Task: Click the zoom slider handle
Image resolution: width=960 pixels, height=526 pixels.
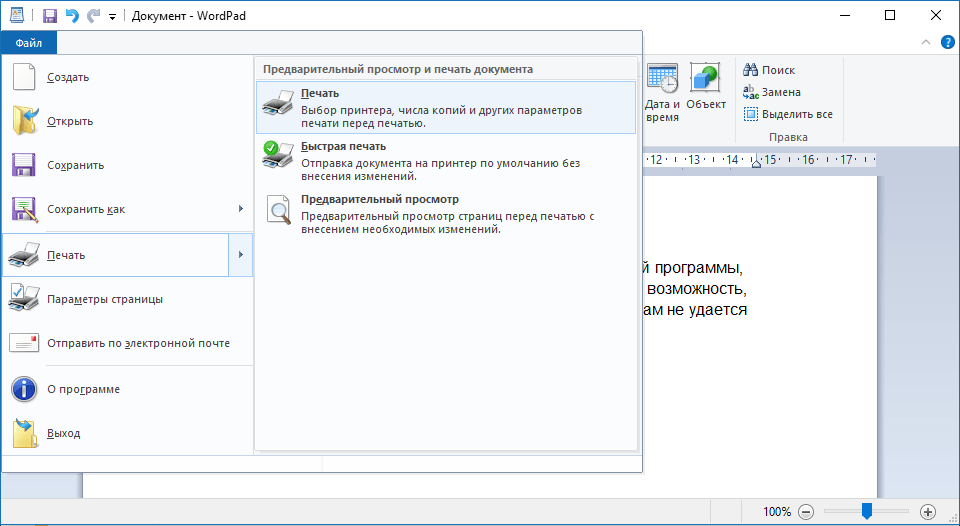Action: tap(866, 511)
